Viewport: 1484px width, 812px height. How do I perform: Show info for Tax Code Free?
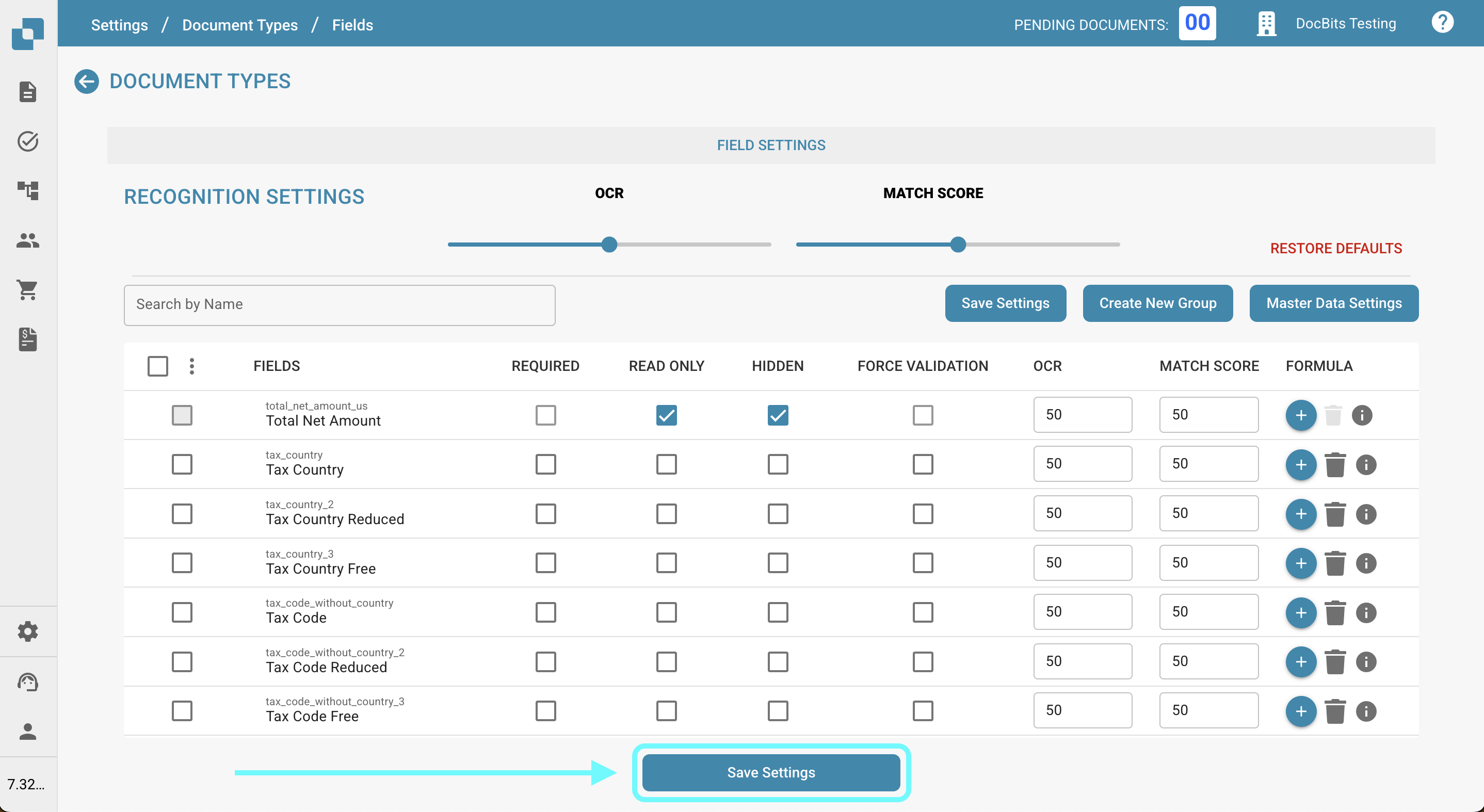pyautogui.click(x=1365, y=711)
